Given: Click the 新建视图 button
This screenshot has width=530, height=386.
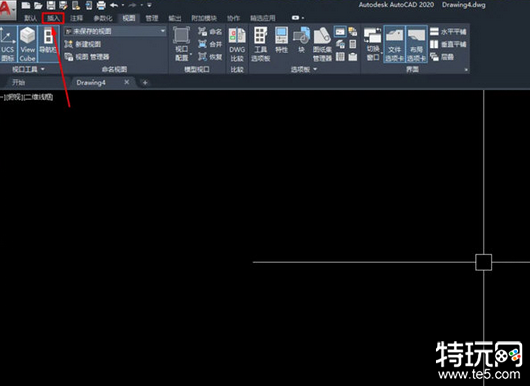Looking at the screenshot, I should click(x=83, y=44).
